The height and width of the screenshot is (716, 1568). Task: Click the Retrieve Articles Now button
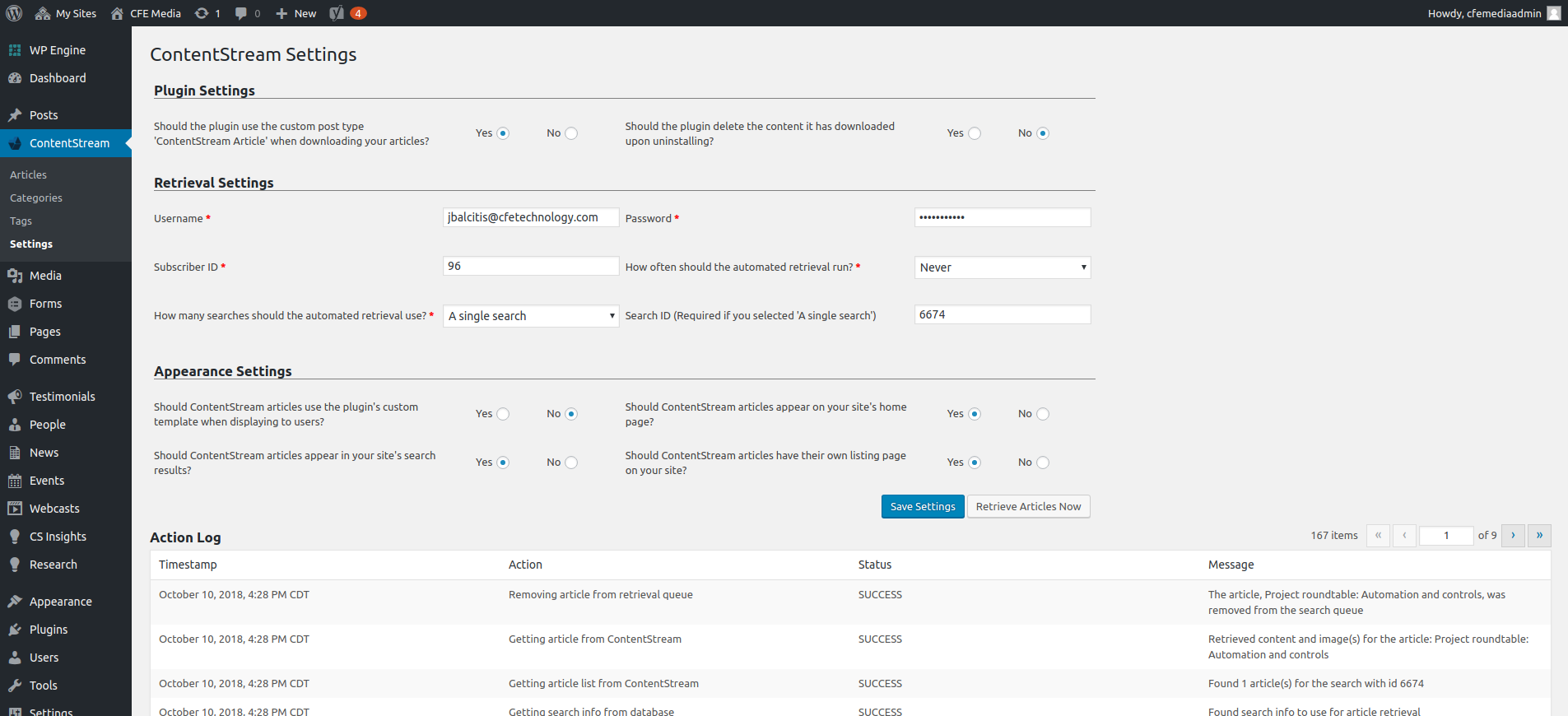[x=1028, y=506]
